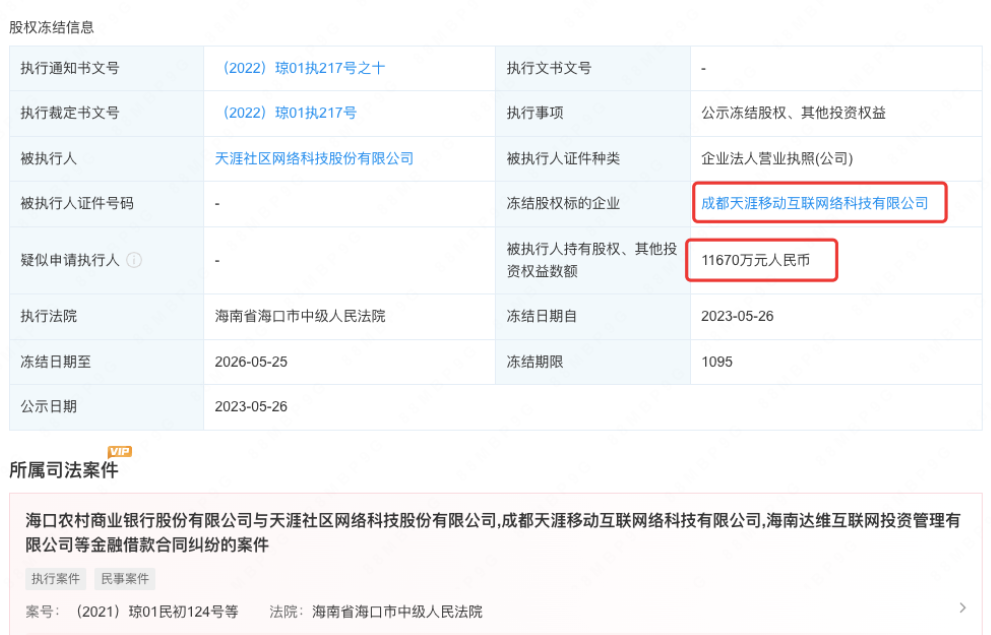The height and width of the screenshot is (635, 991).
Task: Open 成都天涯移动互联网络科技有限公司 company link
Action: point(815,203)
